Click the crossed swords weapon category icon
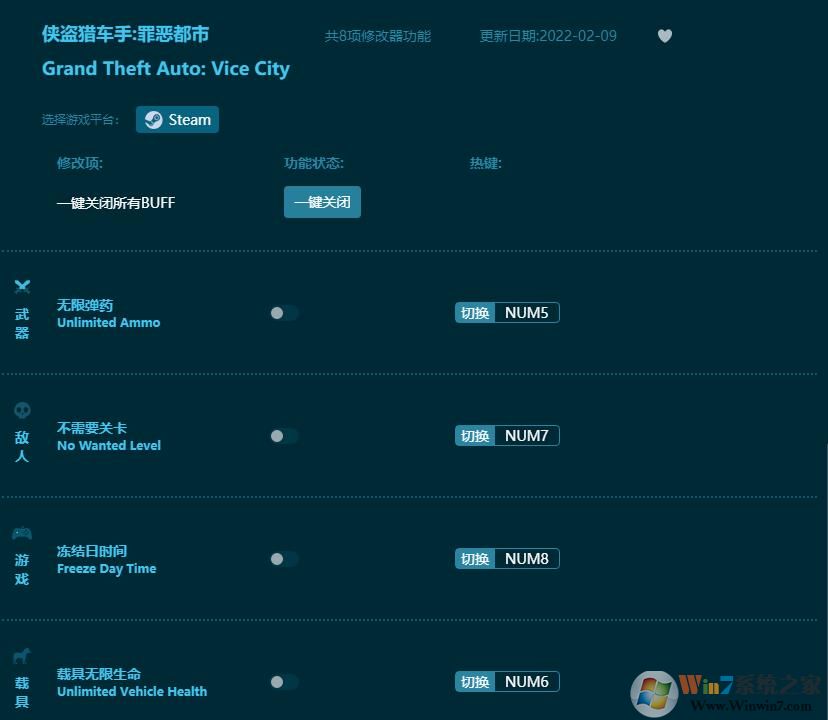The image size is (828, 720). 22,287
